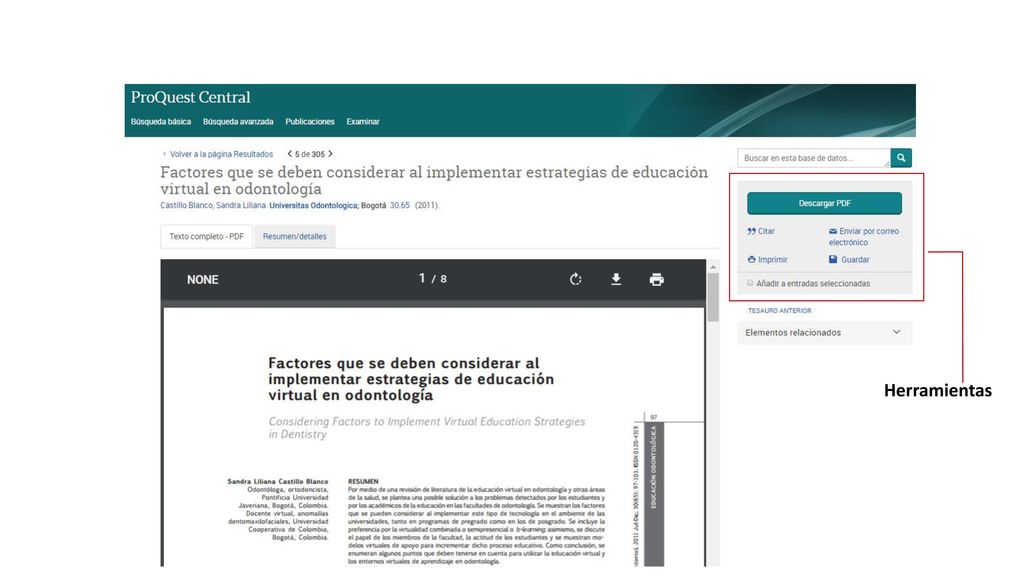Click the email envelope icon

[x=833, y=231]
